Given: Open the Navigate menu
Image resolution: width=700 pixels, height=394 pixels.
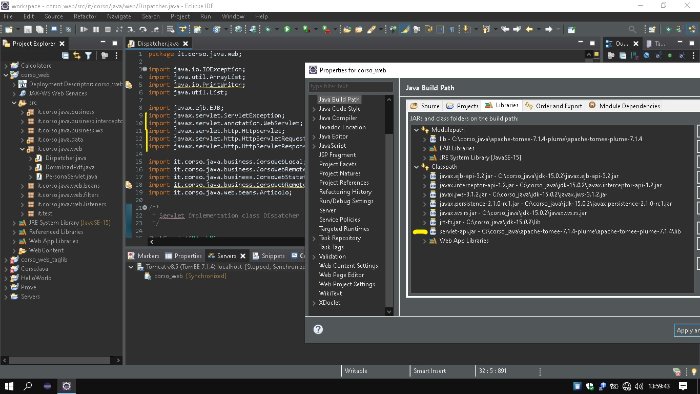Looking at the screenshot, I should point(119,16).
